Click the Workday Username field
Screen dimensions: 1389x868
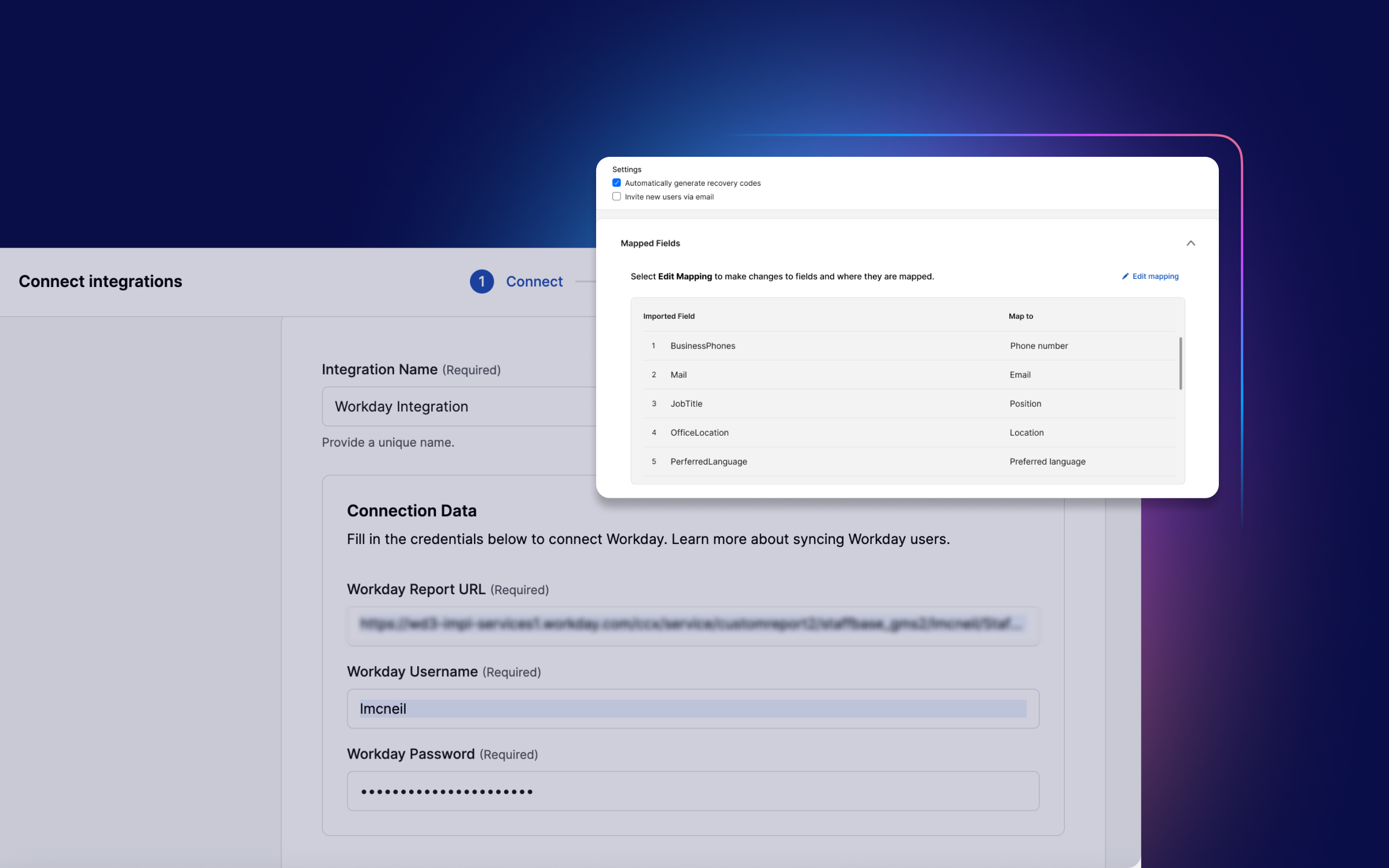click(693, 708)
